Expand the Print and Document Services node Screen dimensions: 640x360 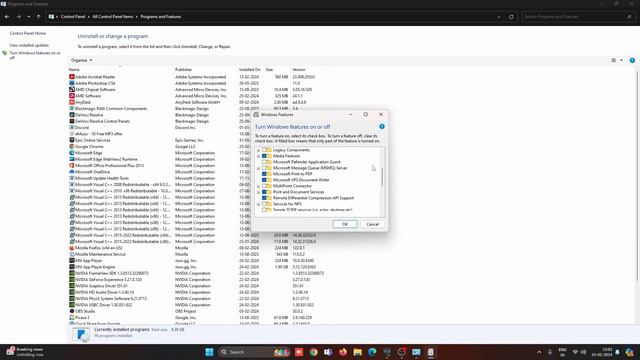[x=258, y=192]
